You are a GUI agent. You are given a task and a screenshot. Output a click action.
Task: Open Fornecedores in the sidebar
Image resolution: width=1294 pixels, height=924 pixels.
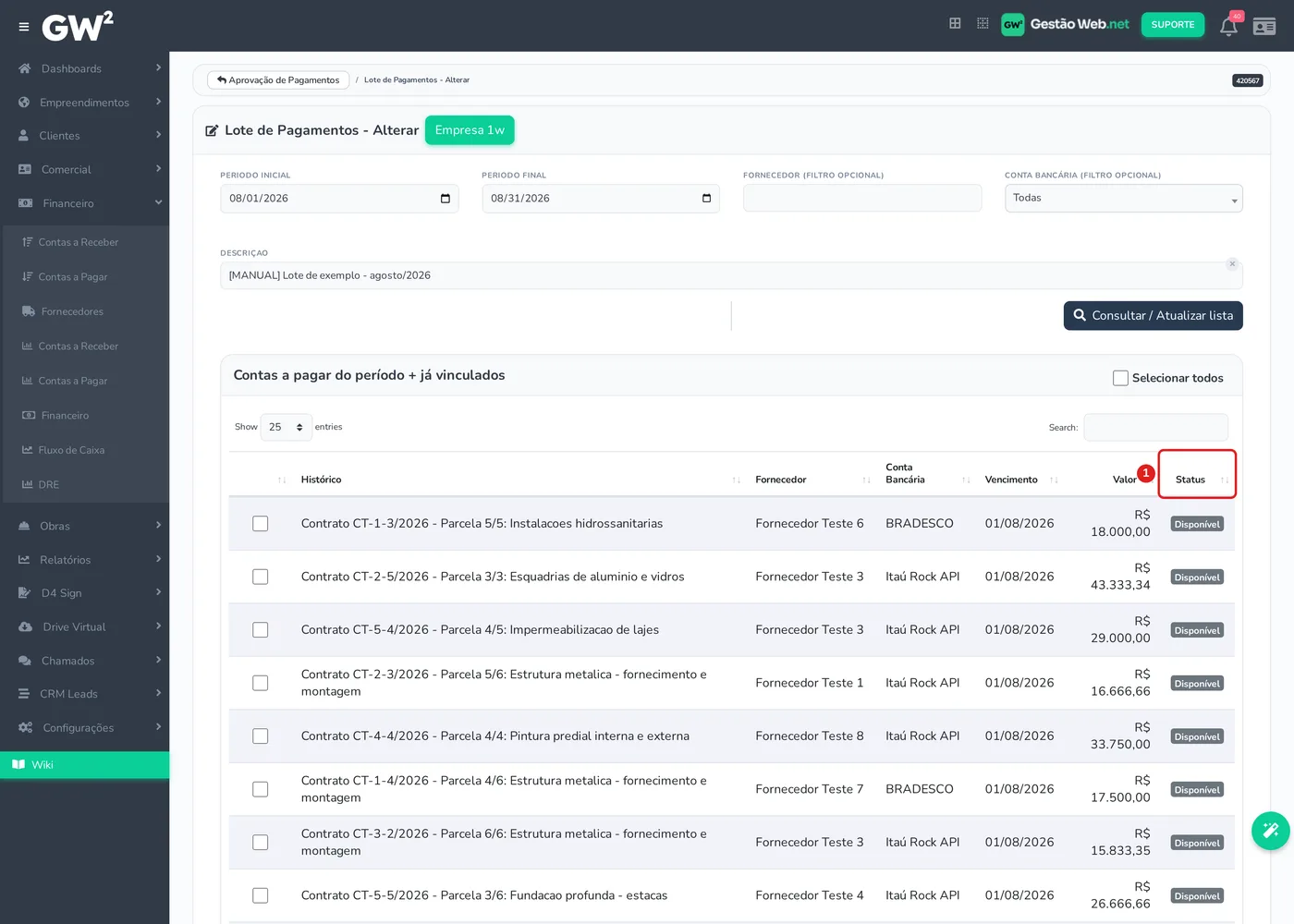72,311
